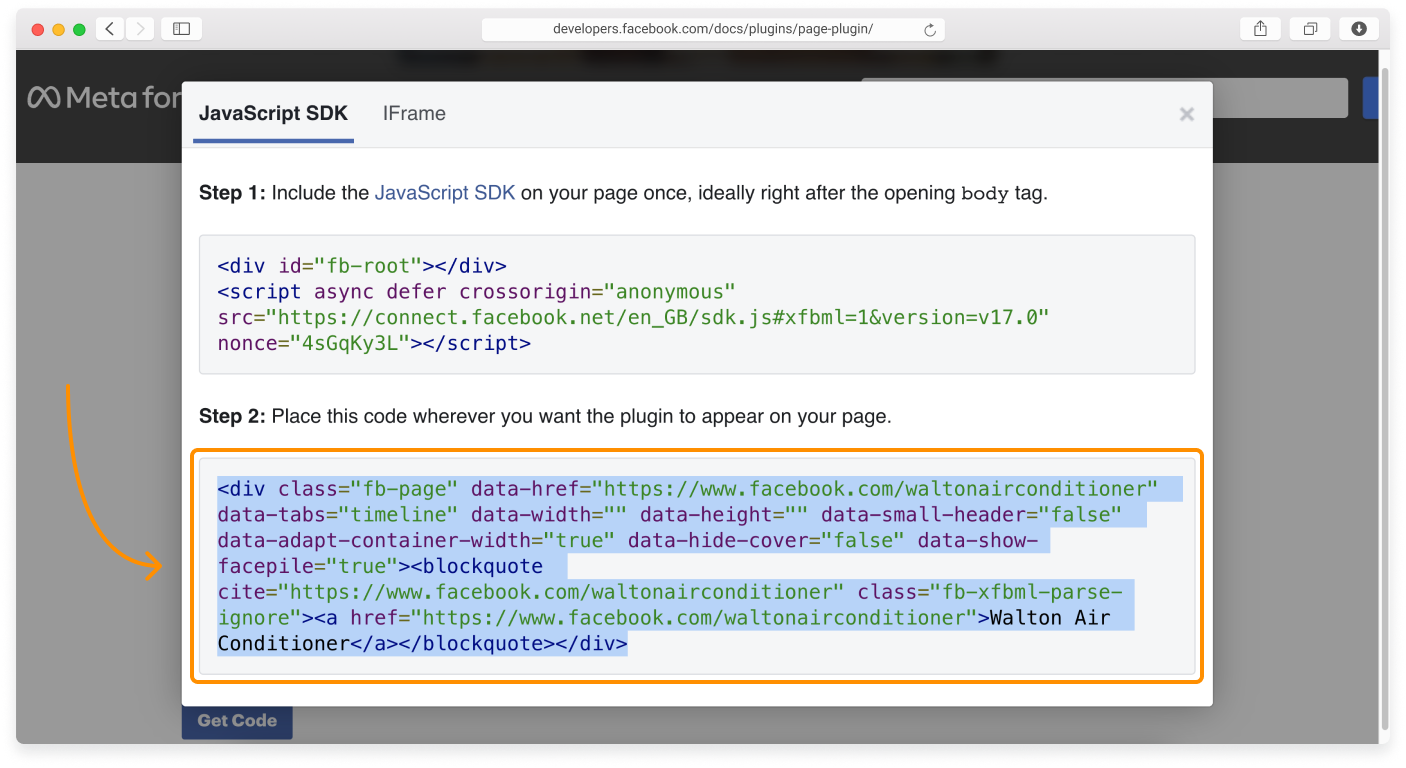Screen dimensions: 1406x768
Task: Open Downloads icon in toolbar
Action: click(1359, 29)
